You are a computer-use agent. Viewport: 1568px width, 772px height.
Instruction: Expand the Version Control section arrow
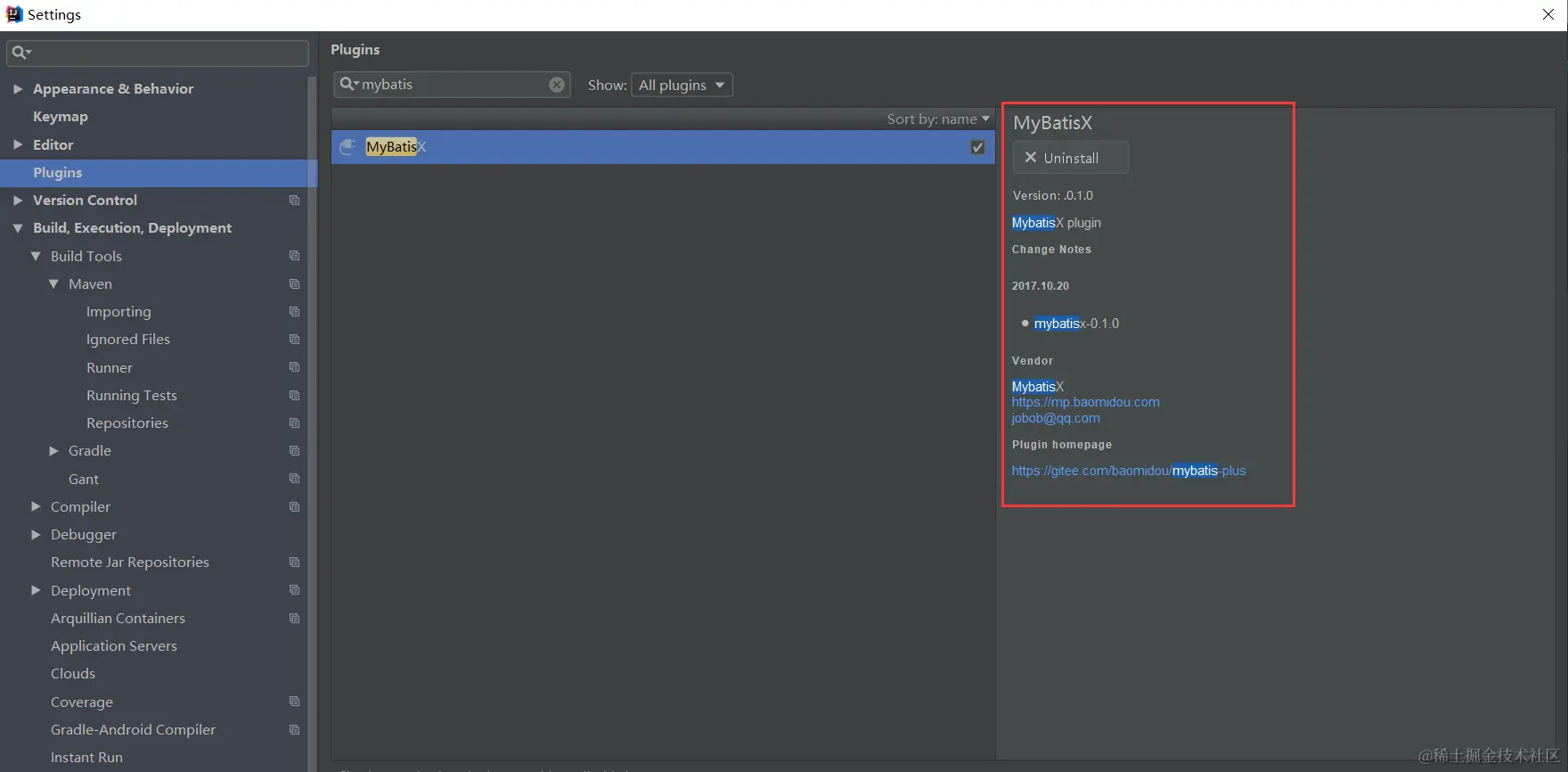(x=18, y=201)
